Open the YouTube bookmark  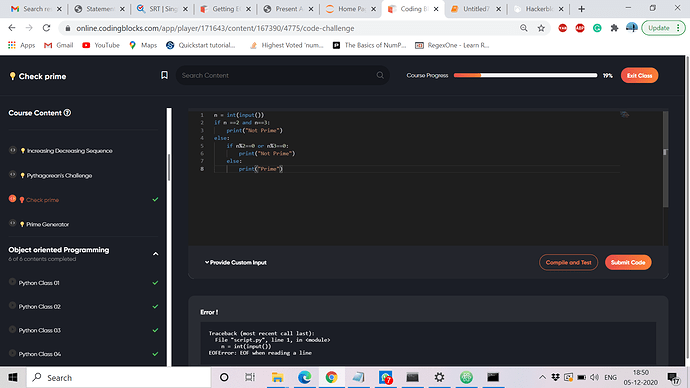click(101, 45)
